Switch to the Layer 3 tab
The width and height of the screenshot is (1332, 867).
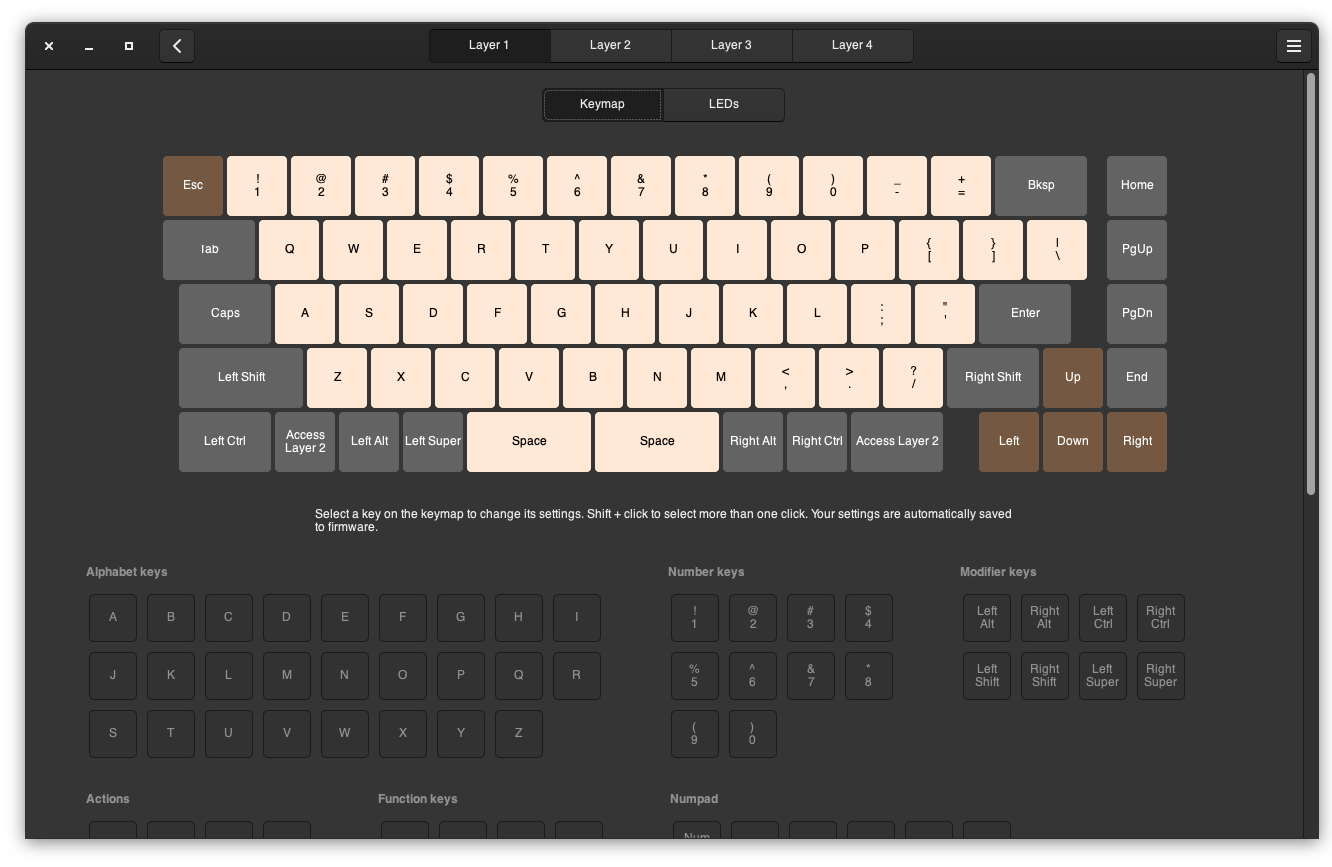(x=731, y=46)
